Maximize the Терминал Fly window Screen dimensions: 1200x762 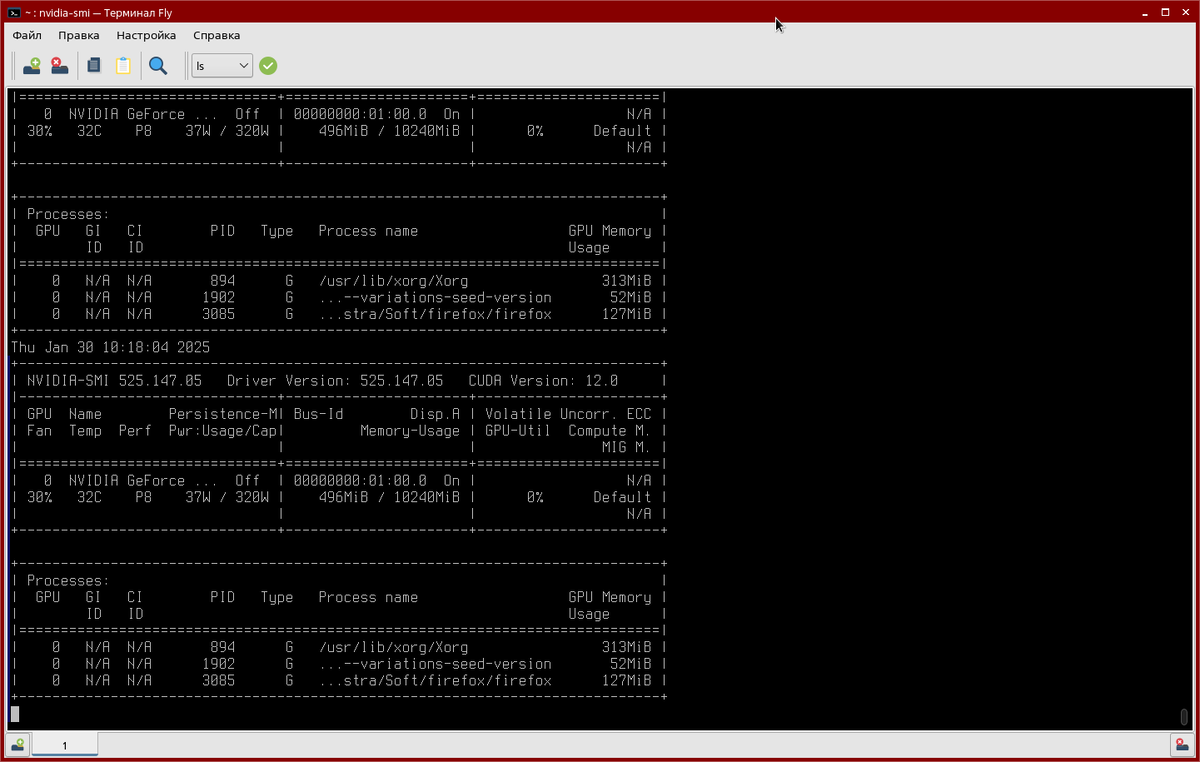point(1165,12)
